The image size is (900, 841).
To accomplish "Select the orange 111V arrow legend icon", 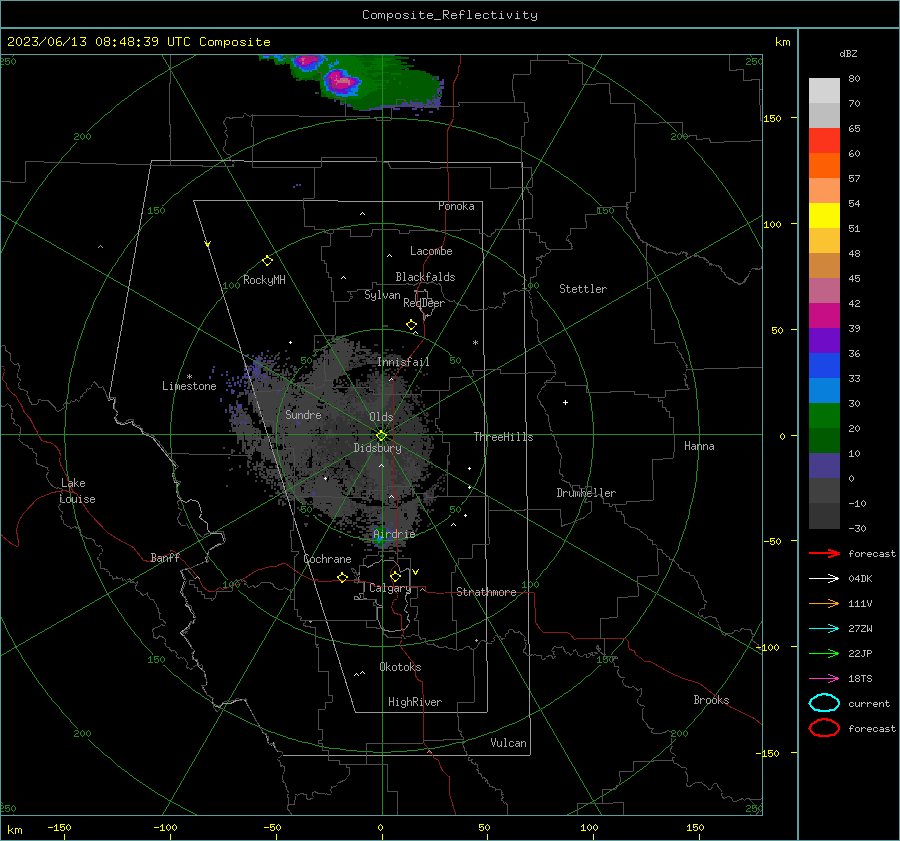I will tap(824, 603).
